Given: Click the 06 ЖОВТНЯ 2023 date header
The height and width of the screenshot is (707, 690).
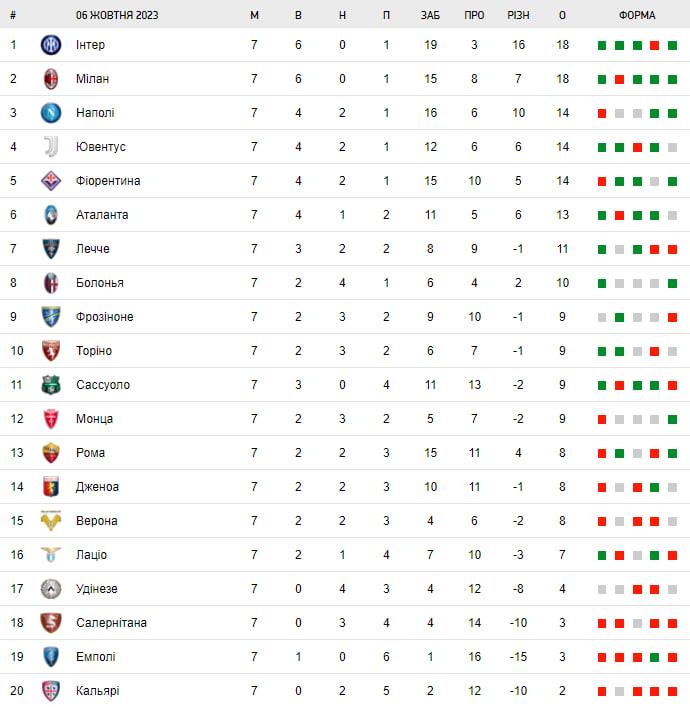Looking at the screenshot, I should click(x=117, y=15).
